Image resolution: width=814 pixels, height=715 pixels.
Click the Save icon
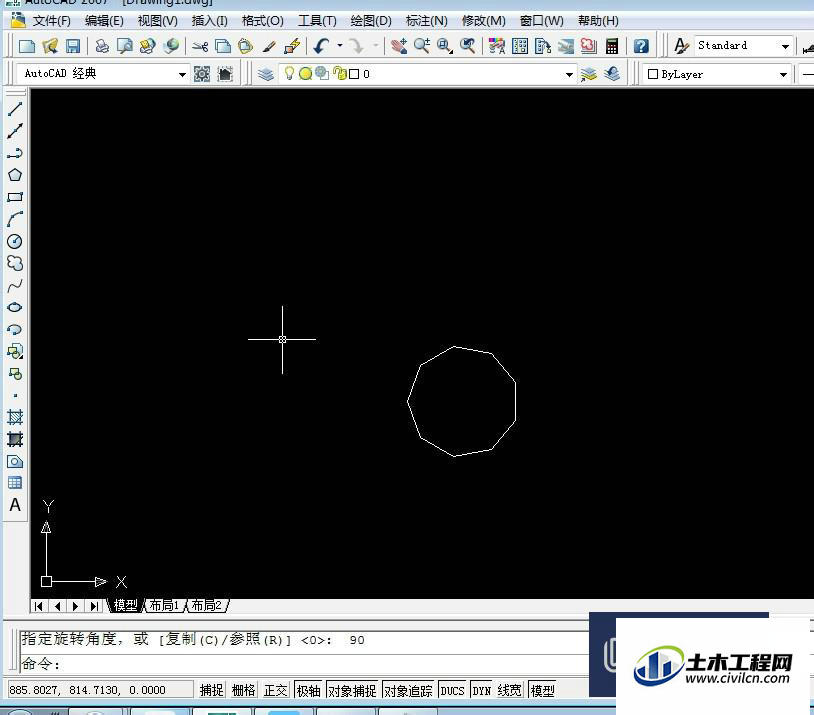pos(73,46)
